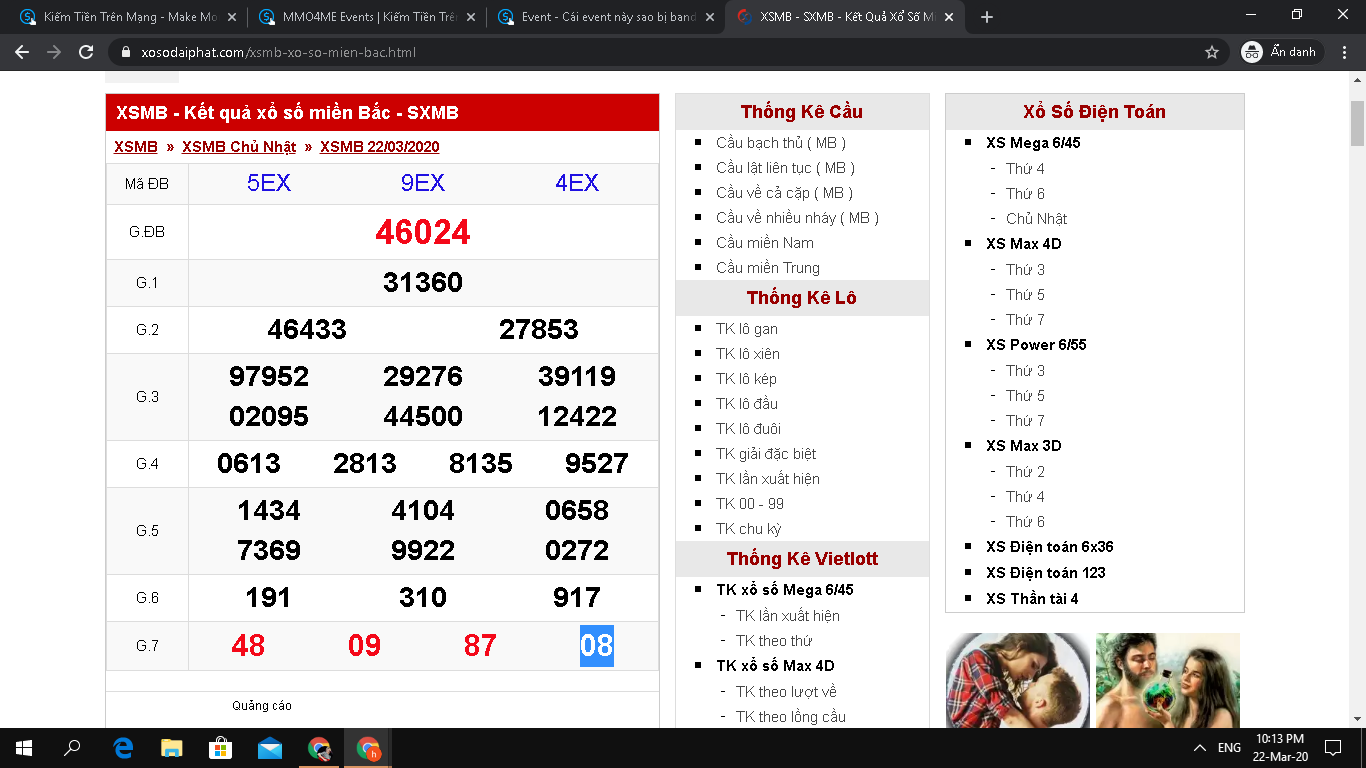Open the 'XS Điện toán 6x36' link
Viewport: 1366px width, 768px height.
click(x=1050, y=547)
